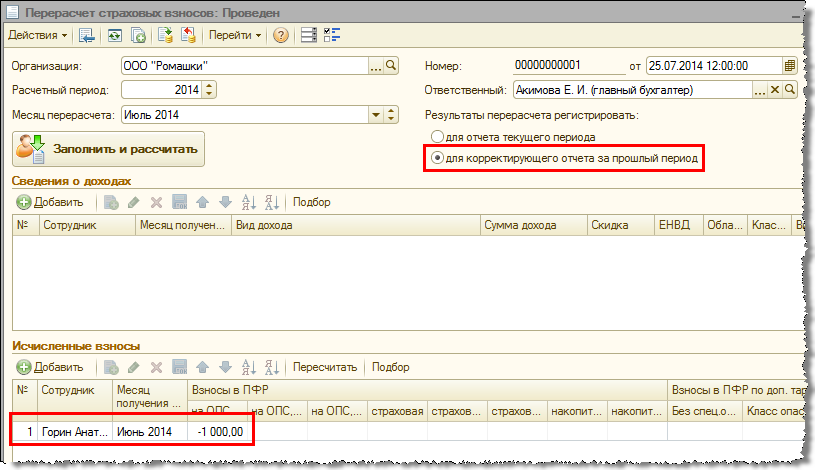
Task: Click the delete X icon in Исчисленные взносы
Action: point(156,368)
